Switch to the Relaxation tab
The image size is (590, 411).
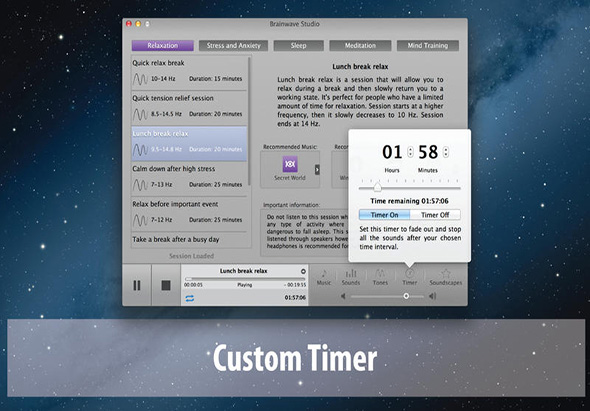click(x=163, y=46)
